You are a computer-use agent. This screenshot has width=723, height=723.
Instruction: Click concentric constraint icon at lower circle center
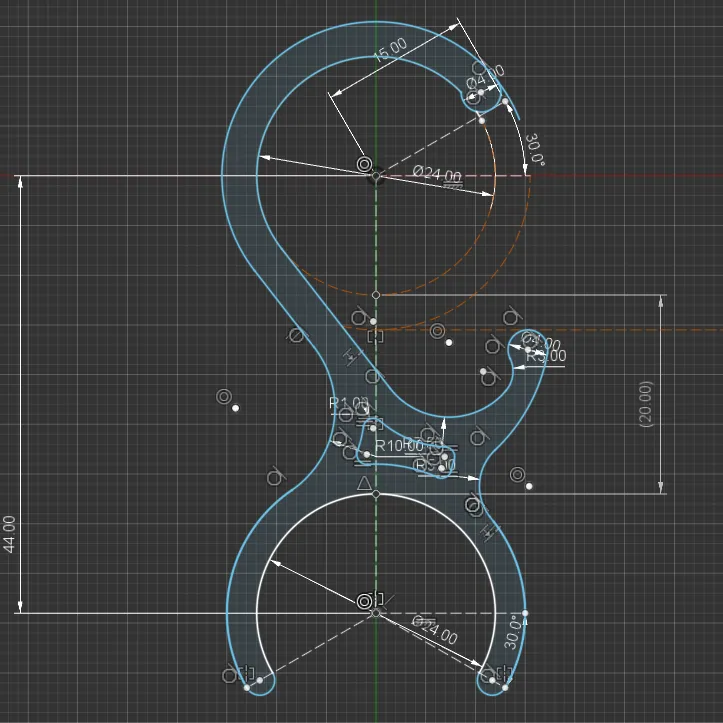point(365,601)
